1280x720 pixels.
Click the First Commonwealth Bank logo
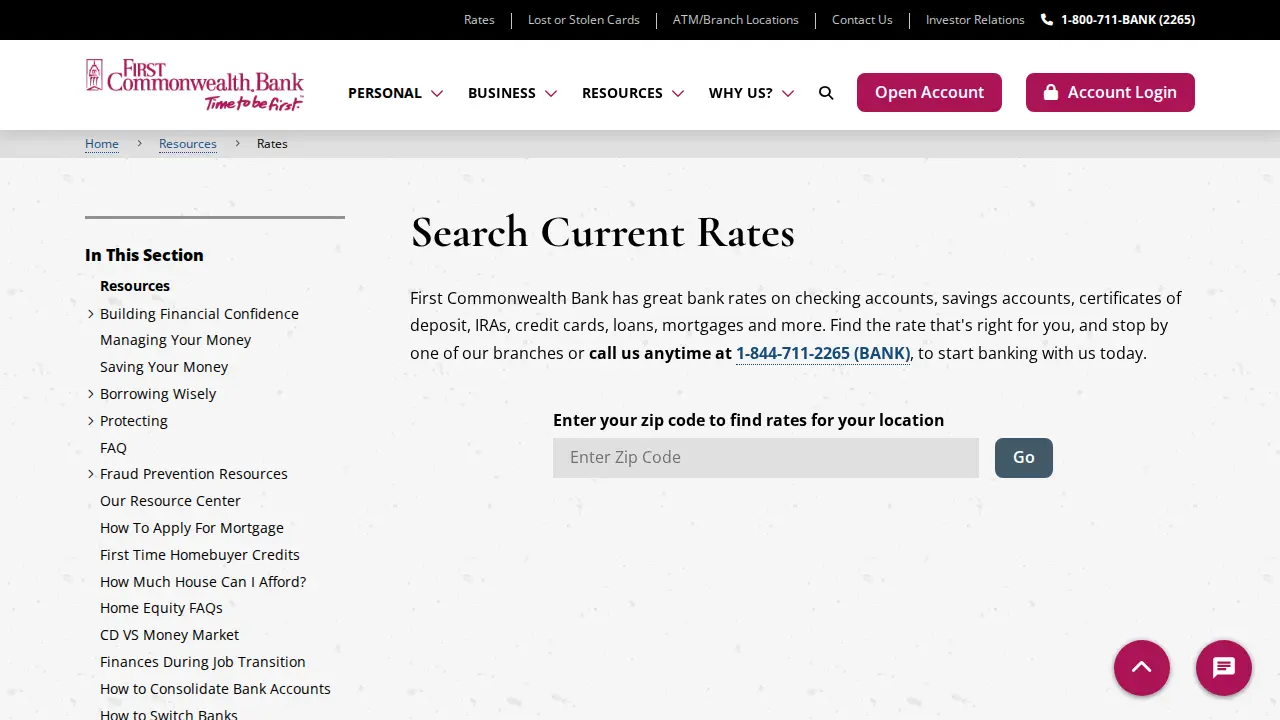tap(195, 85)
